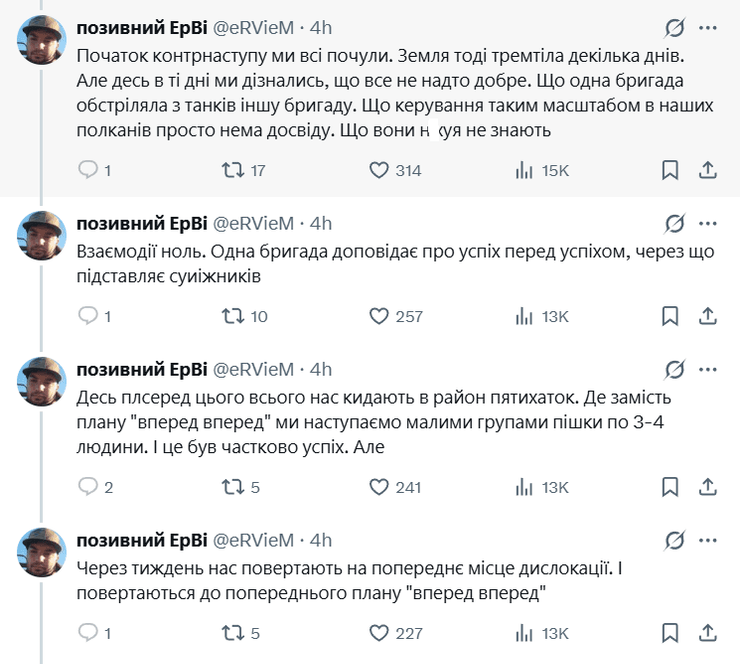Like the "Взаємодії ноль" tweet
Viewport: 740px width, 664px height.
coord(379,317)
